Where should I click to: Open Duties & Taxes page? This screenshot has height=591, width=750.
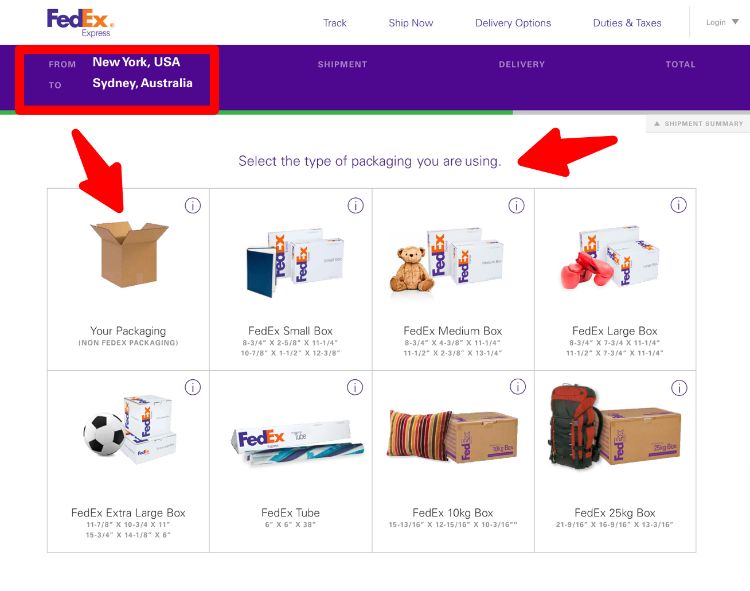(627, 23)
